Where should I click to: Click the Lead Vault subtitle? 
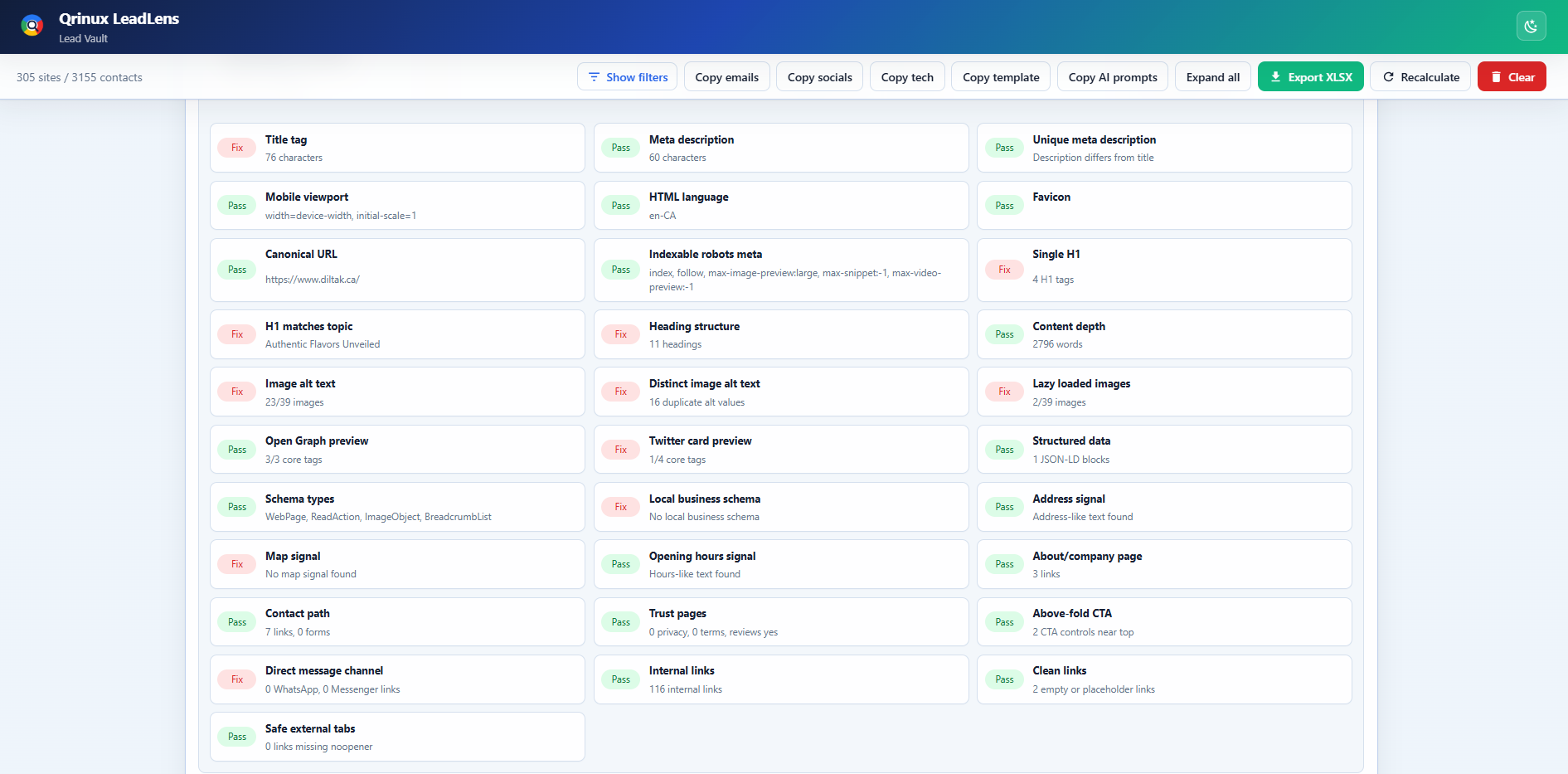click(x=84, y=39)
